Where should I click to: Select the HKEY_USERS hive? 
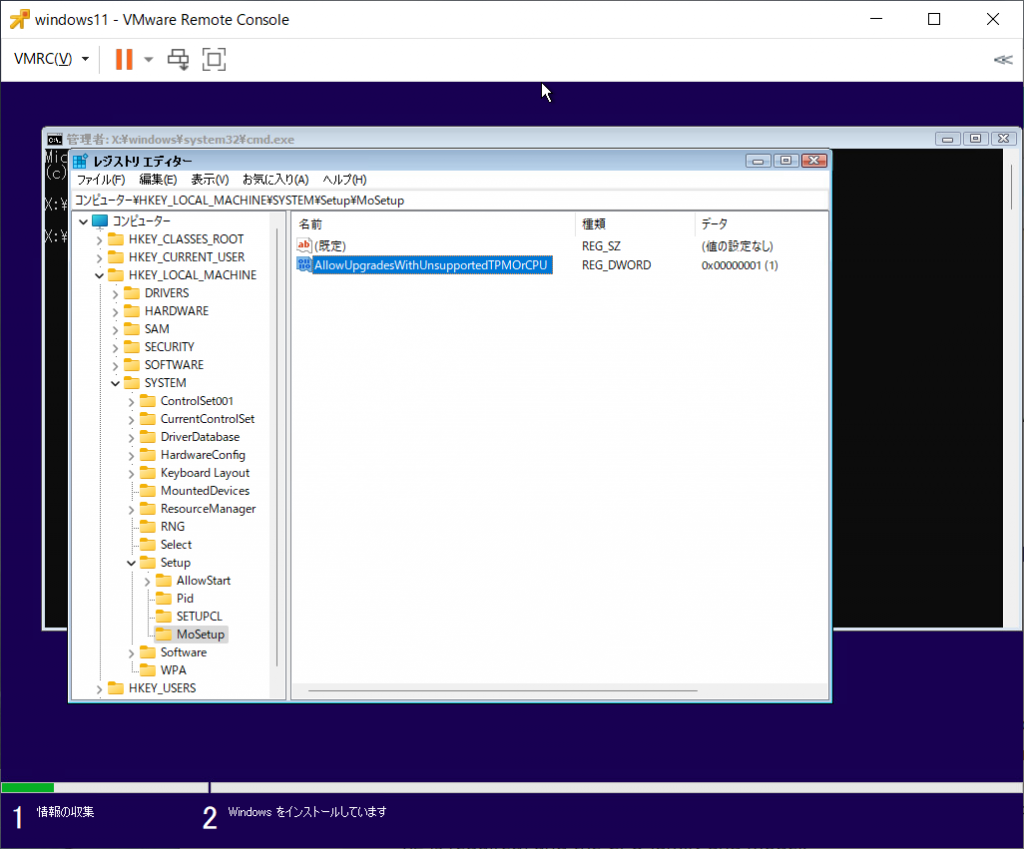162,688
